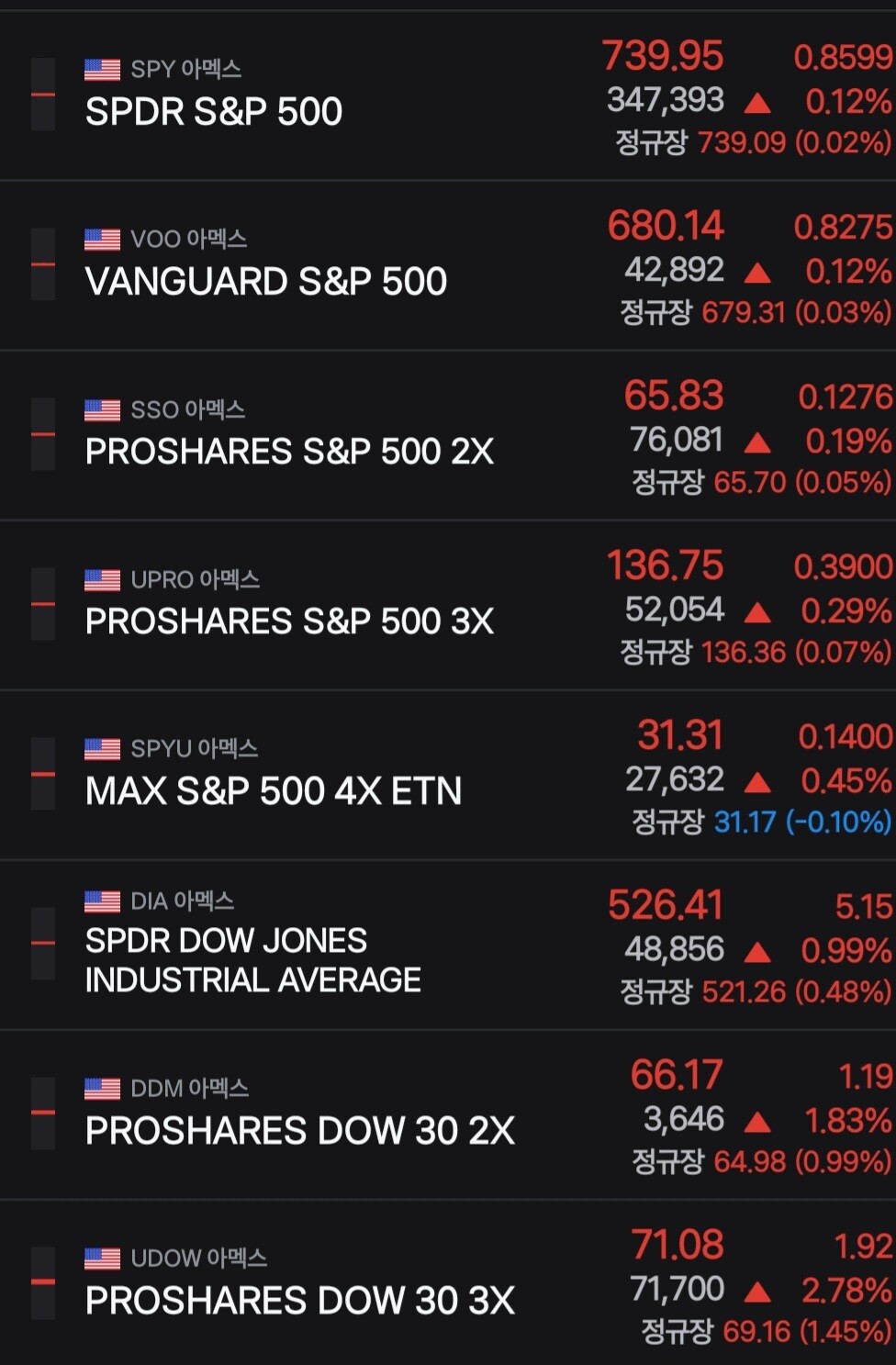Click the 526.41 price for DIA
The image size is (896, 1365).
[666, 905]
